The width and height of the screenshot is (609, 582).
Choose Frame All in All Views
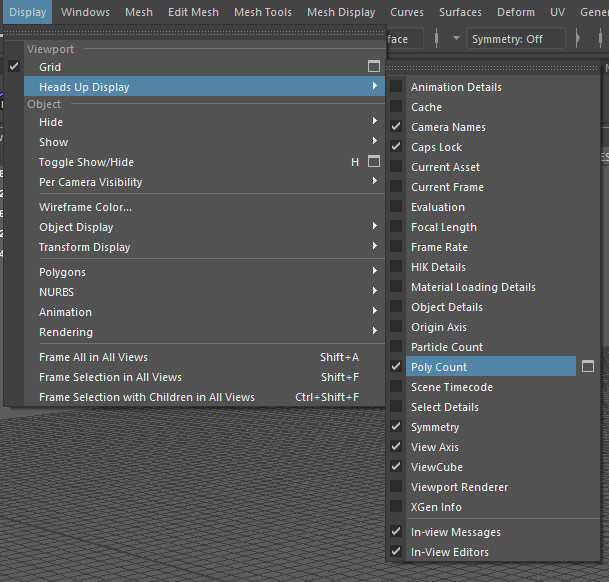coord(93,357)
